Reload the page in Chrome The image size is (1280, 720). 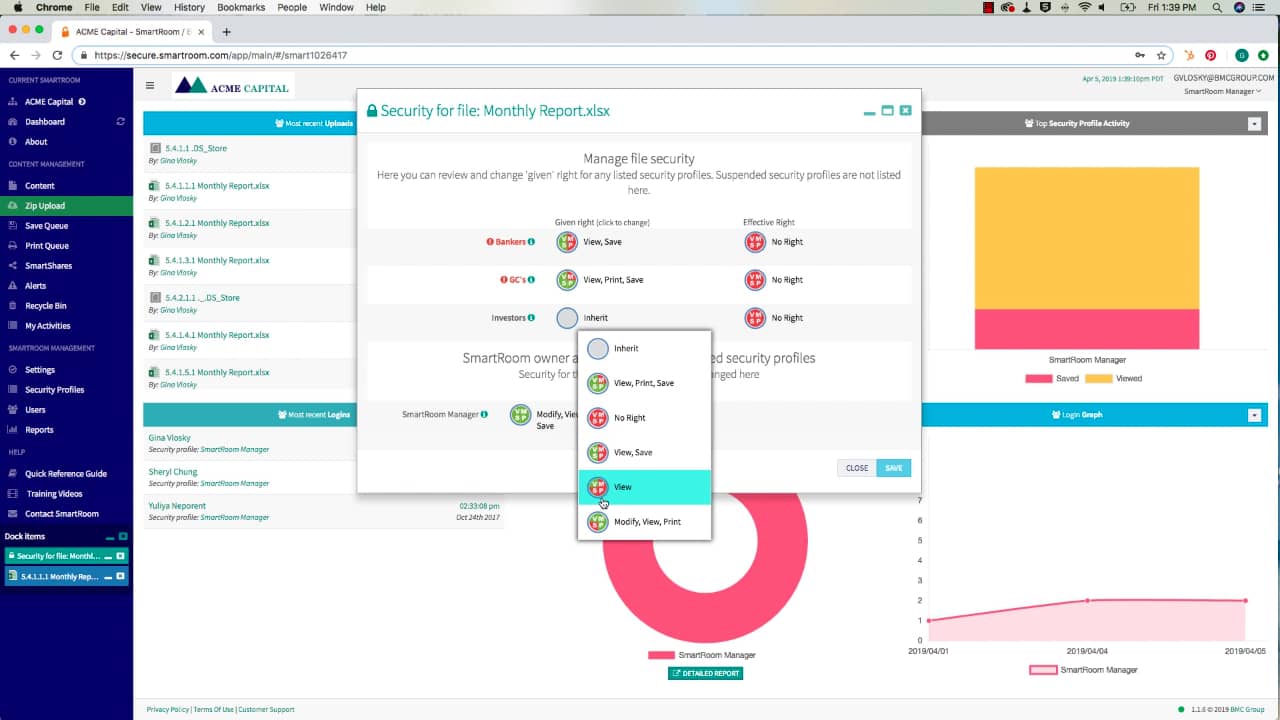57,55
